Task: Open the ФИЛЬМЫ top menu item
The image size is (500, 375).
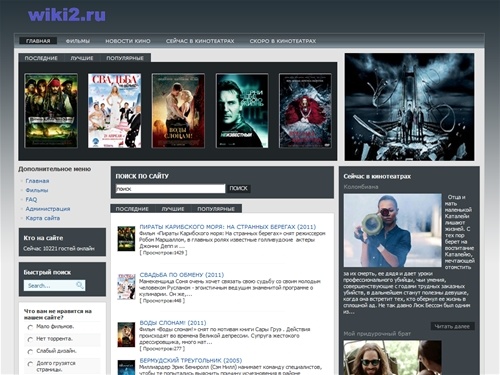Action: click(x=78, y=41)
